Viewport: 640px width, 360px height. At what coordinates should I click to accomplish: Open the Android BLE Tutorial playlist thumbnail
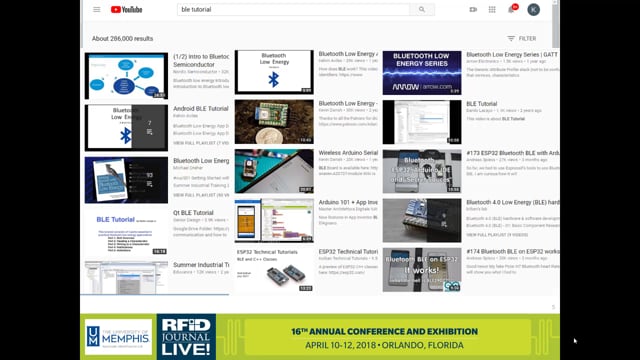tap(126, 128)
